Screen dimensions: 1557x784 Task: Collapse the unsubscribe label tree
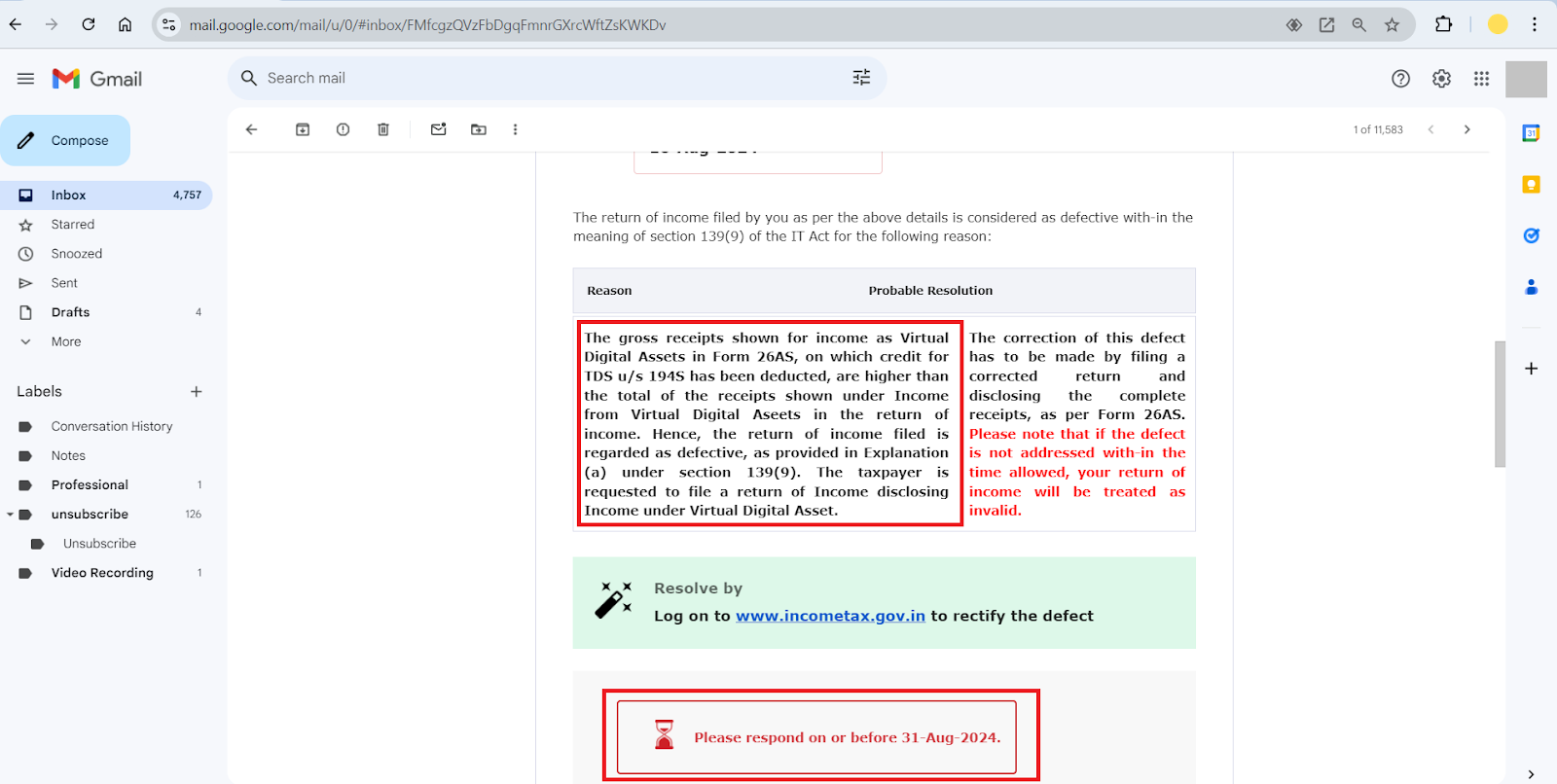(x=10, y=514)
